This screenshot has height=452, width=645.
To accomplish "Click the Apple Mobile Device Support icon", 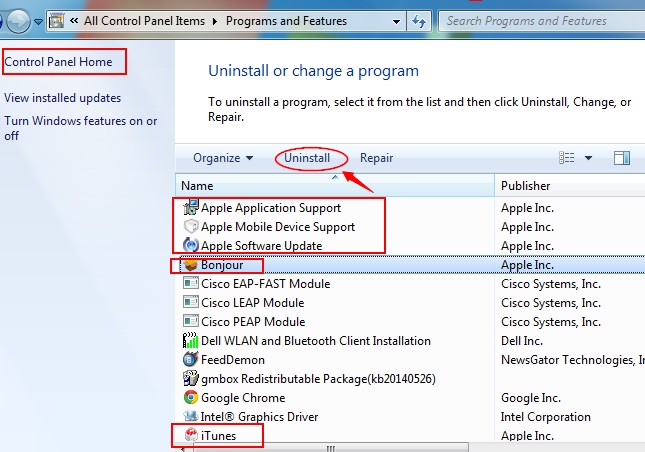I will [x=191, y=227].
